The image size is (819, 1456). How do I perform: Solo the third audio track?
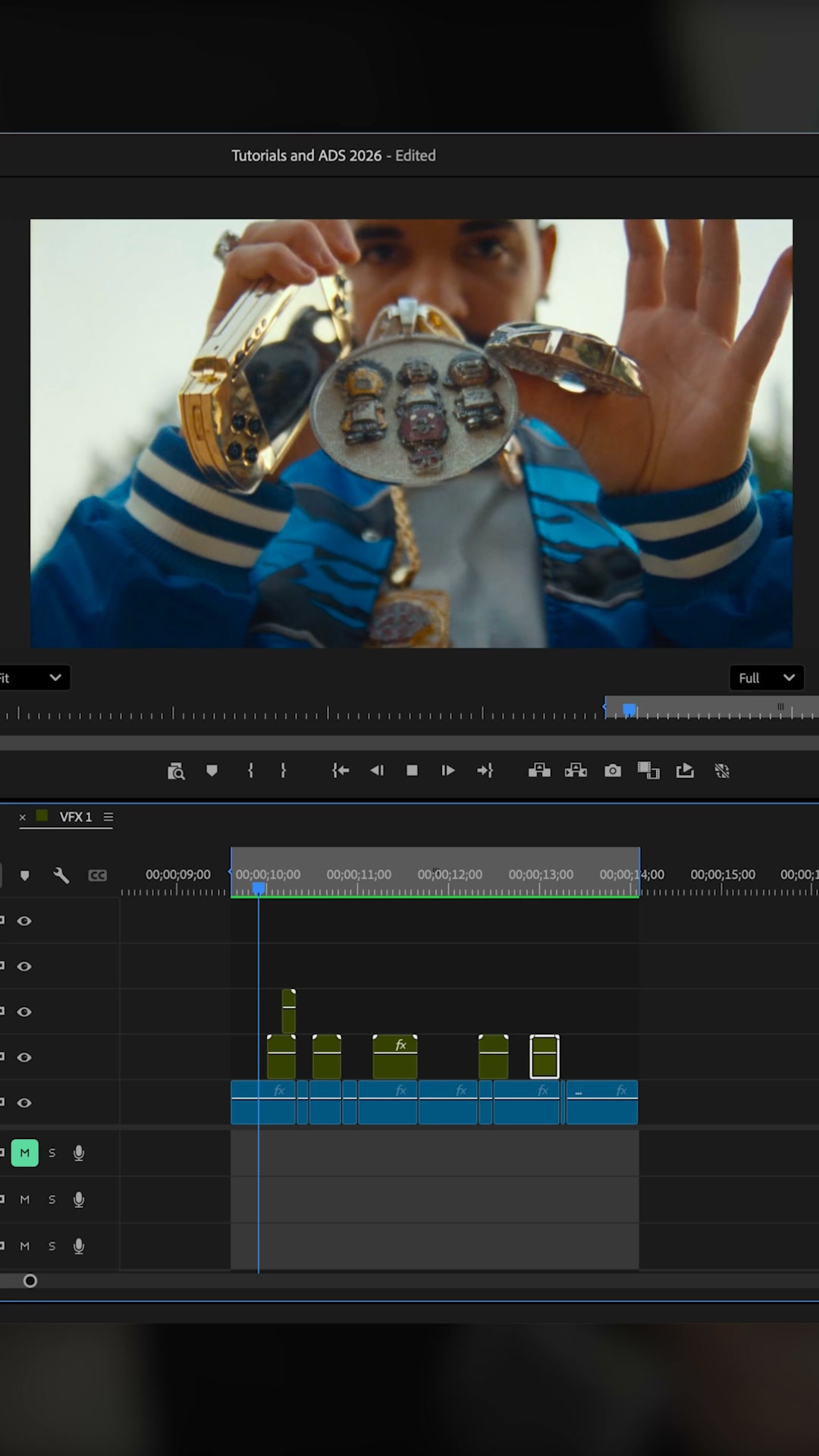[x=52, y=1246]
